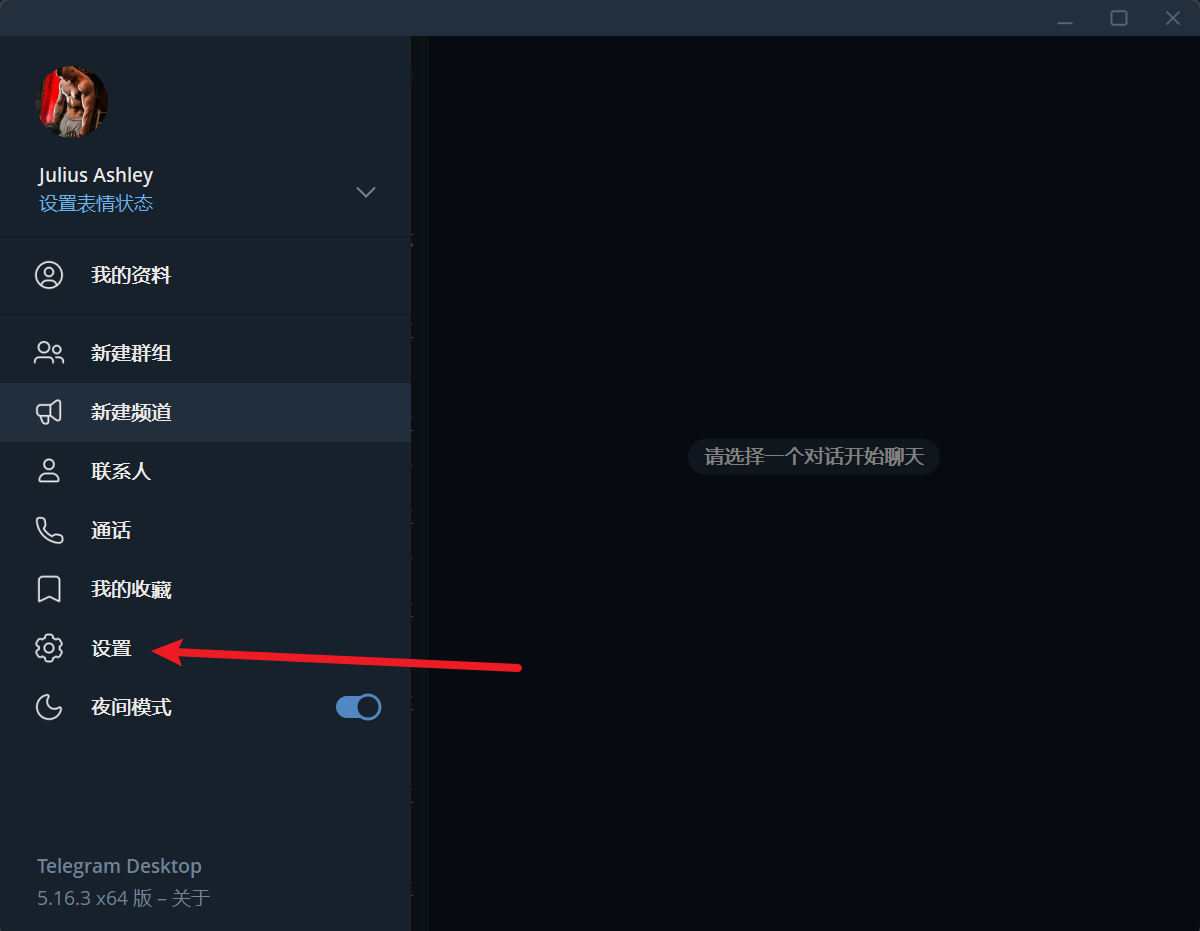Viewport: 1200px width, 931px height.
Task: Select the 新建频道 menu item
Action: pos(205,412)
